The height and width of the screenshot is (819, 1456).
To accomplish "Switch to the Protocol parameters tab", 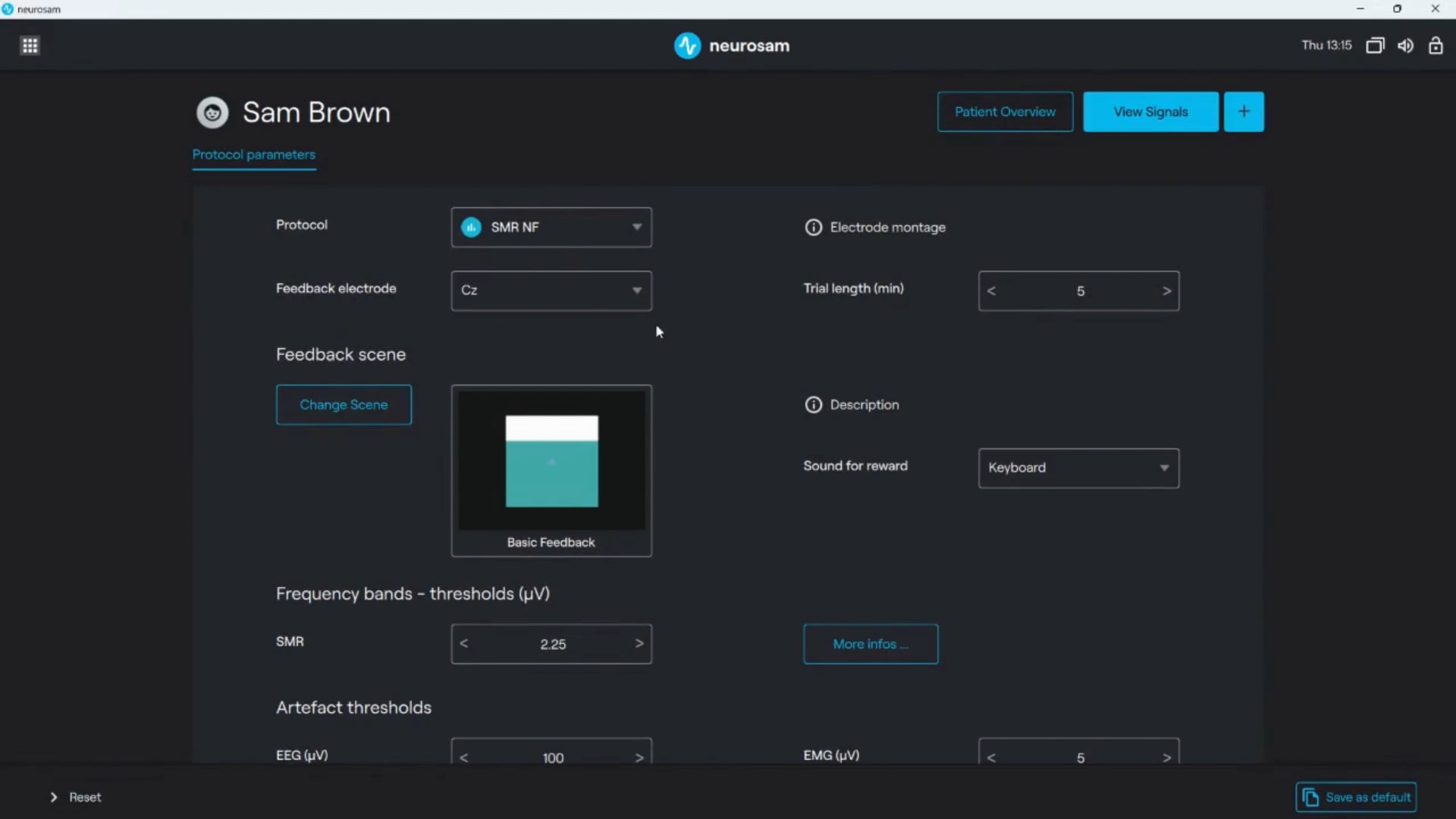I will (x=254, y=155).
